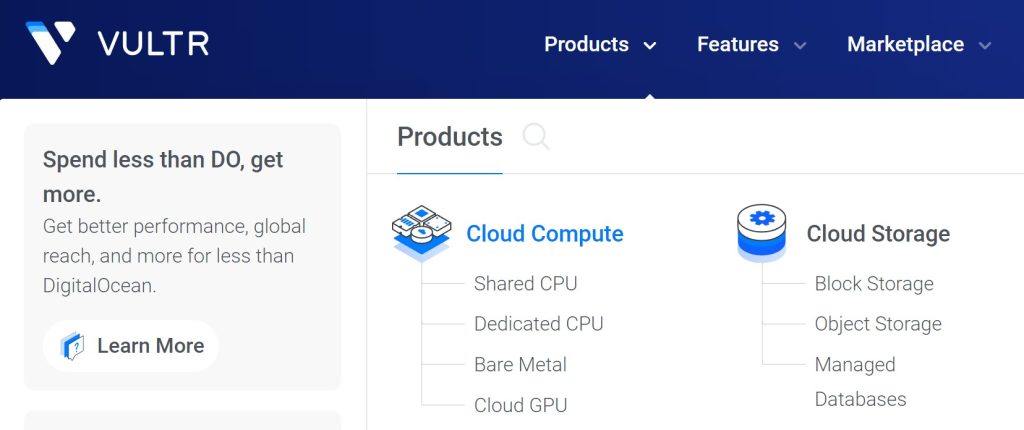Expand the Products chevron arrow

[x=650, y=46]
